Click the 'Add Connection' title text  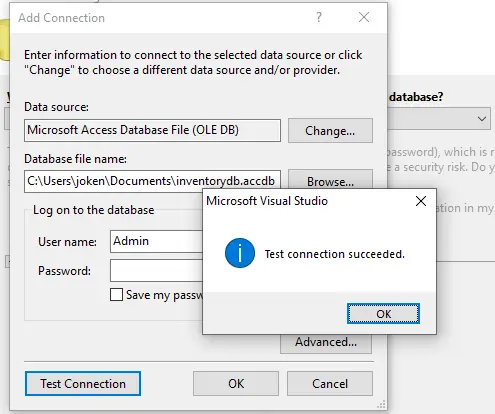pyautogui.click(x=61, y=18)
